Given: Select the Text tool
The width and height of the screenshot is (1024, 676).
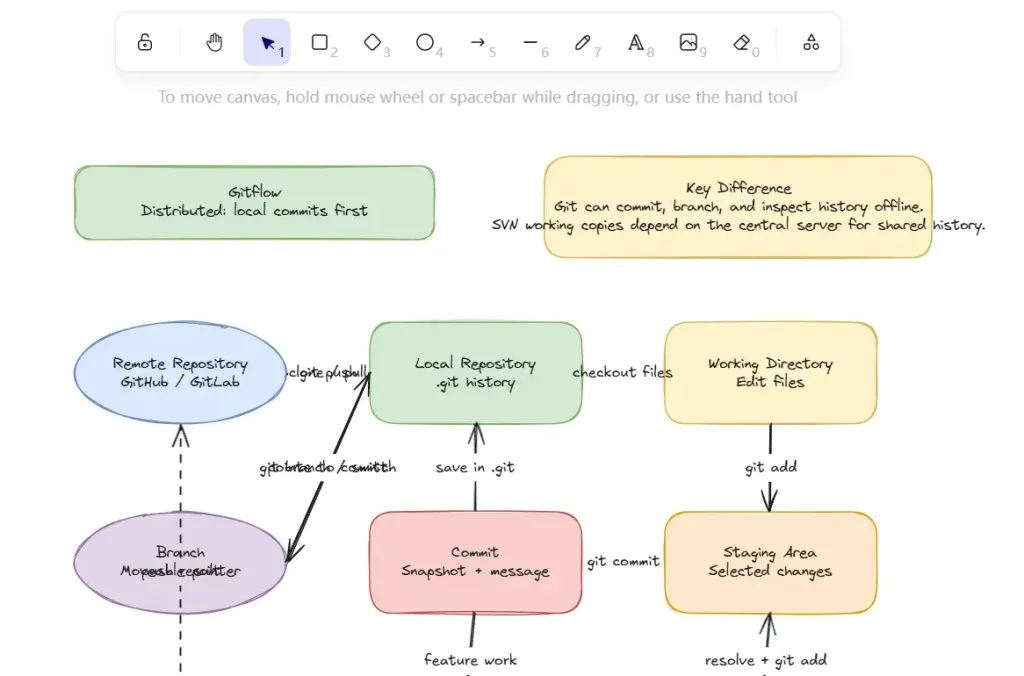Looking at the screenshot, I should 636,43.
